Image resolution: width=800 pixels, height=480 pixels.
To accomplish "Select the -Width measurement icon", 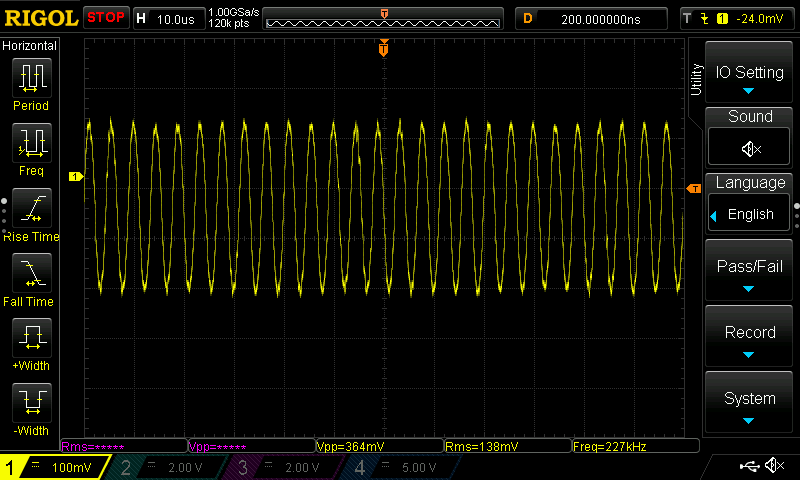I will coord(32,402).
